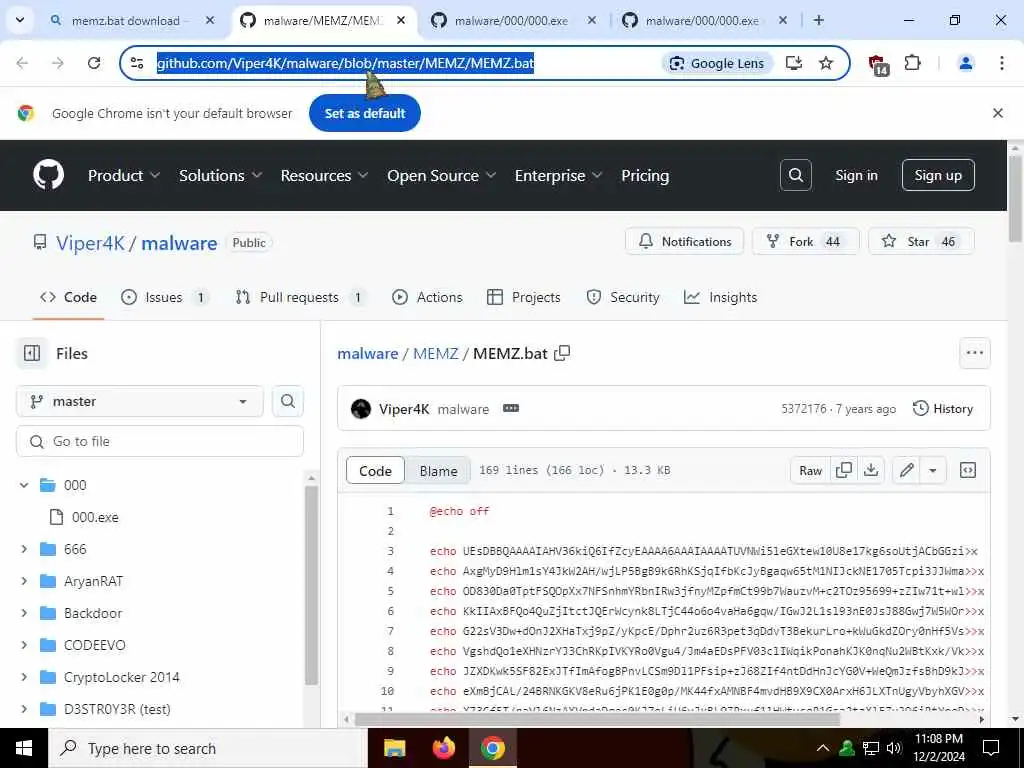Open the Projects tab
This screenshot has width=1024, height=768.
524,297
